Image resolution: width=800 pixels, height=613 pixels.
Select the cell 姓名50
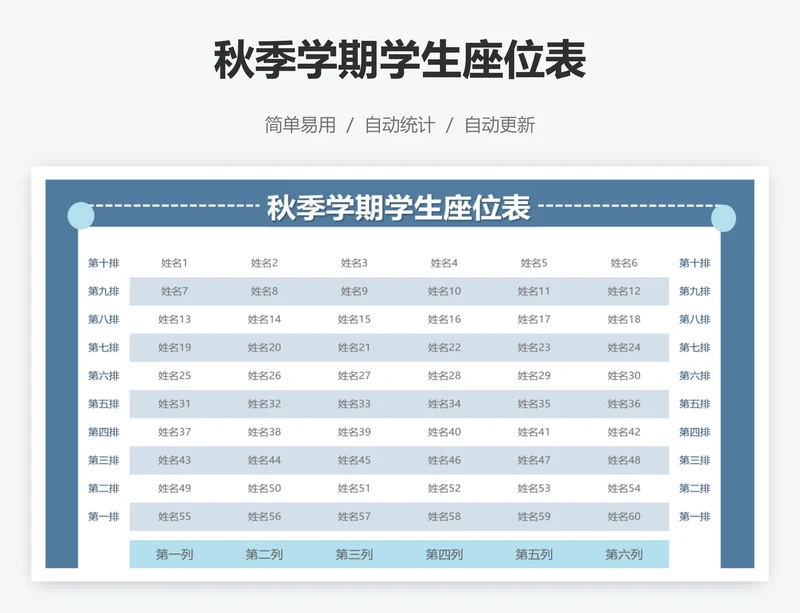pyautogui.click(x=264, y=488)
